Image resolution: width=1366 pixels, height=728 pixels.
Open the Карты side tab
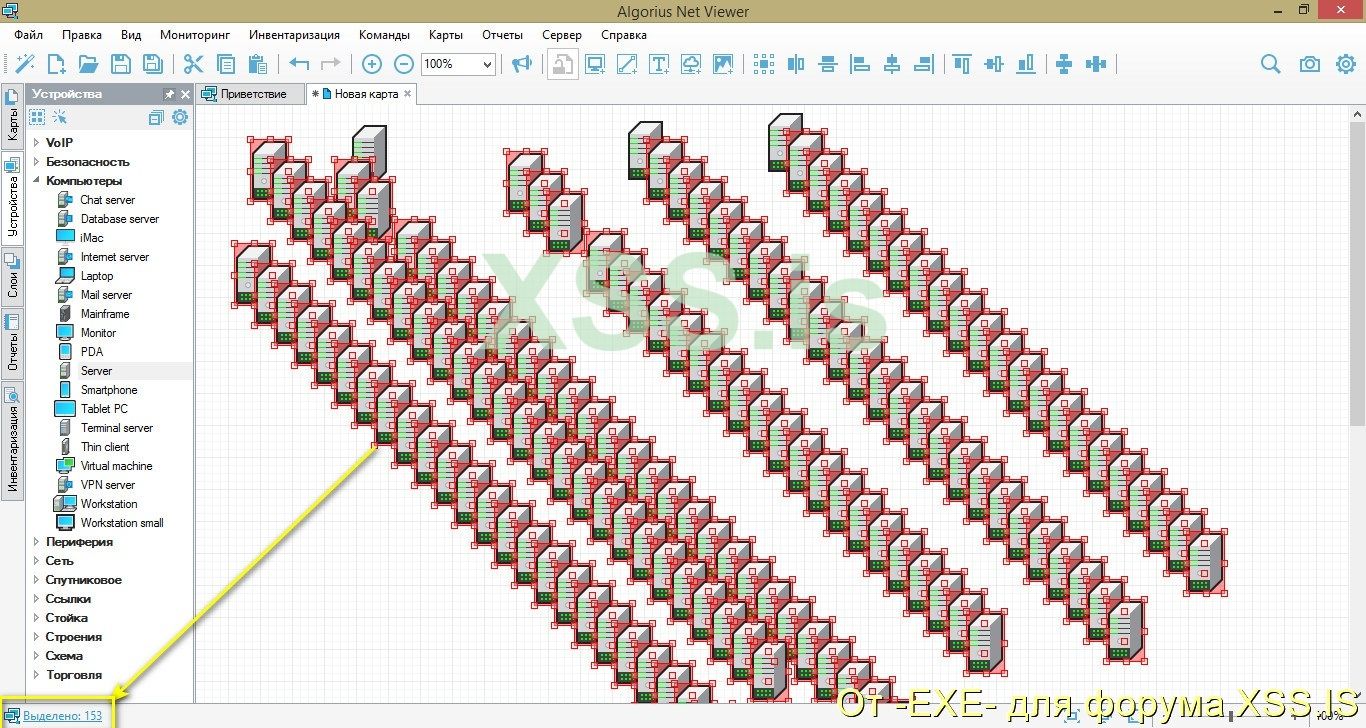(12, 117)
